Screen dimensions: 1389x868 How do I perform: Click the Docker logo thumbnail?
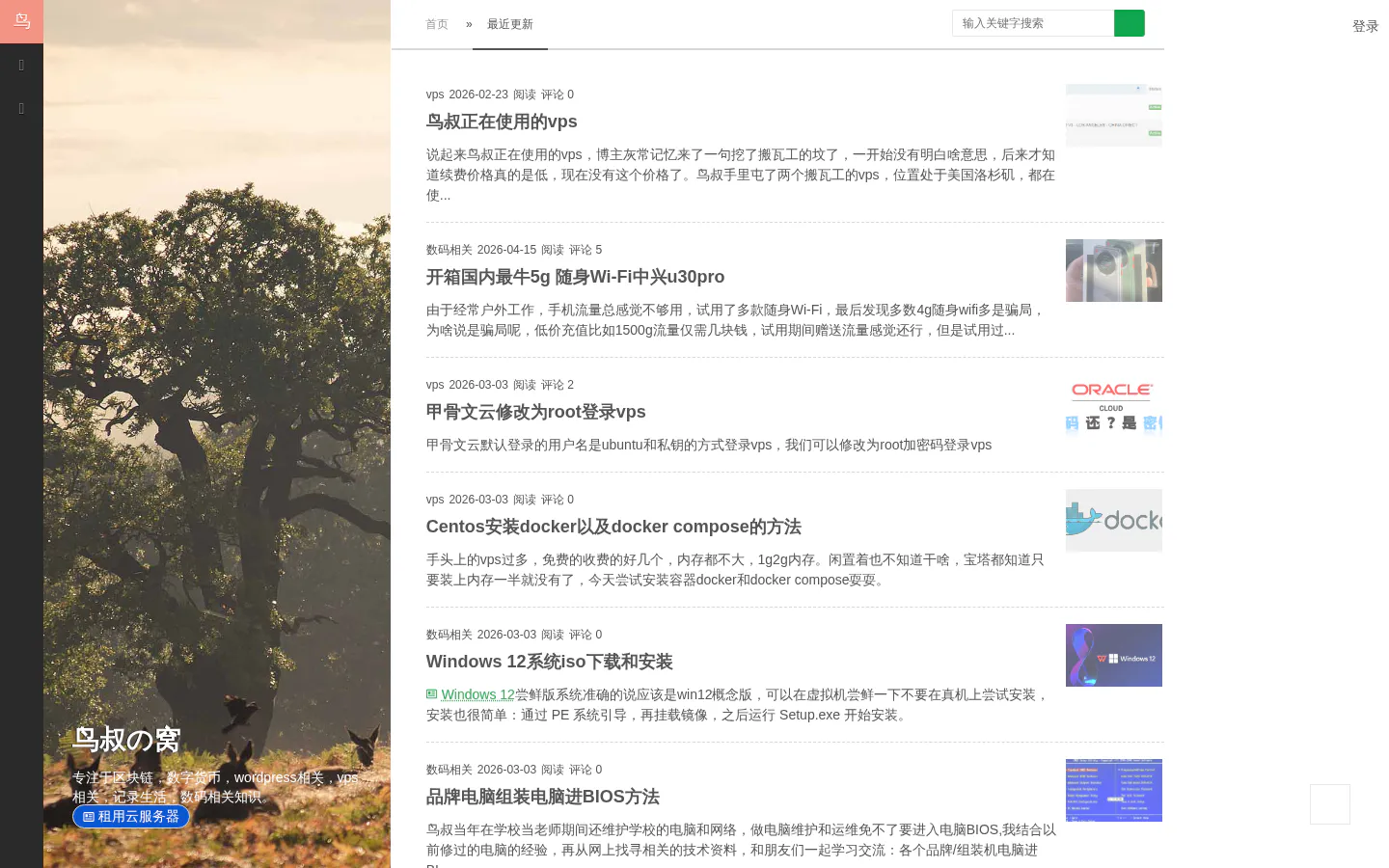[x=1114, y=520]
